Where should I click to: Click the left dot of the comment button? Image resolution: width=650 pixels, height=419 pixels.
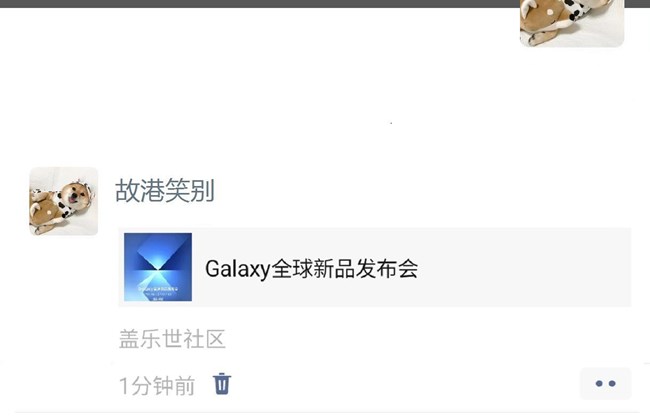599,384
